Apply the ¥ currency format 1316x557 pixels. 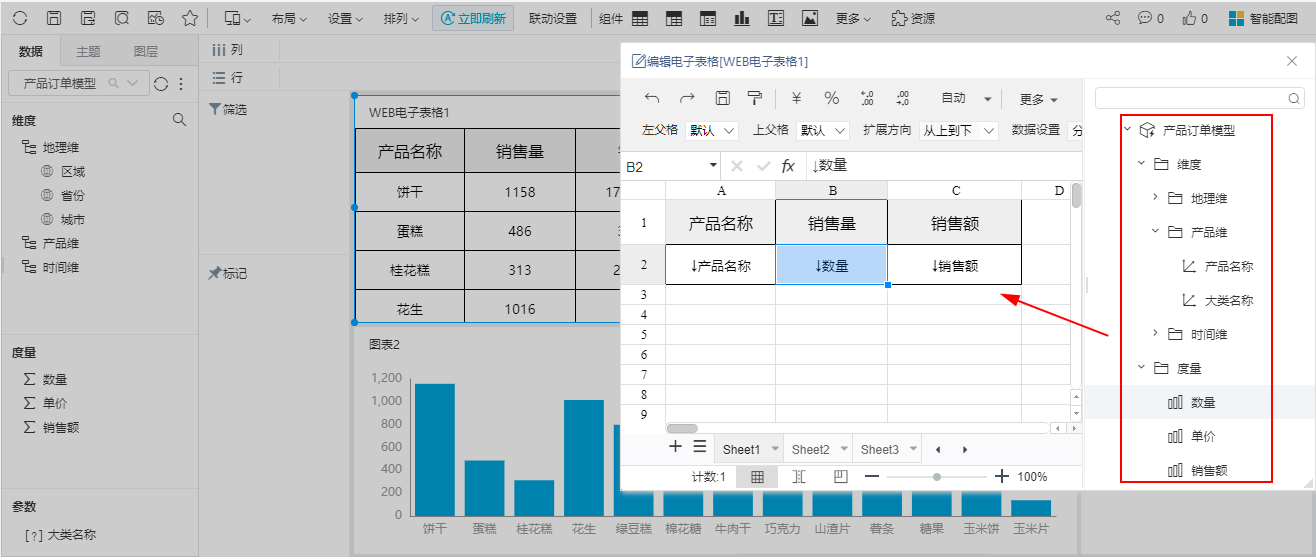pyautogui.click(x=797, y=98)
